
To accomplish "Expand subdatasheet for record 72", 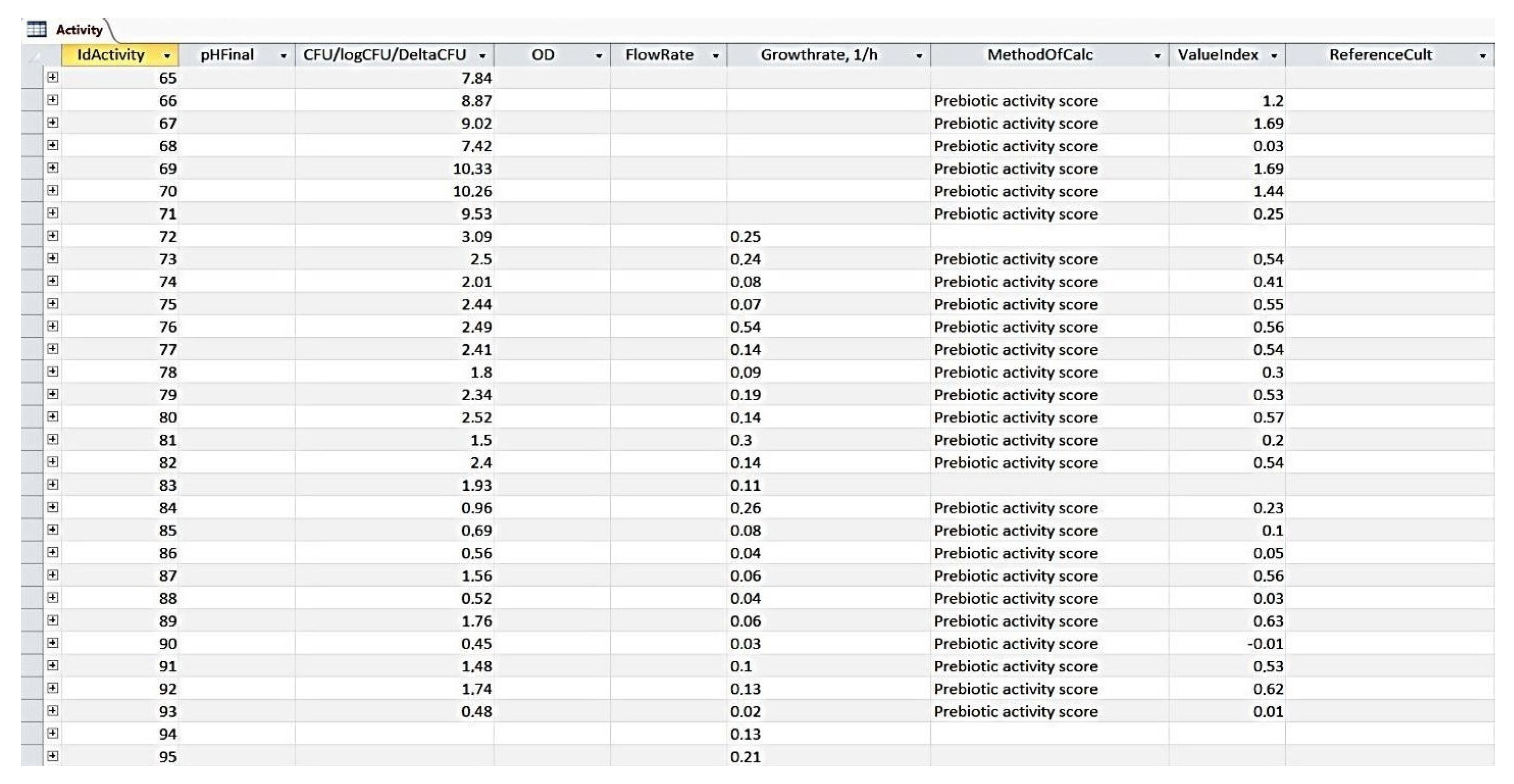I will [53, 236].
